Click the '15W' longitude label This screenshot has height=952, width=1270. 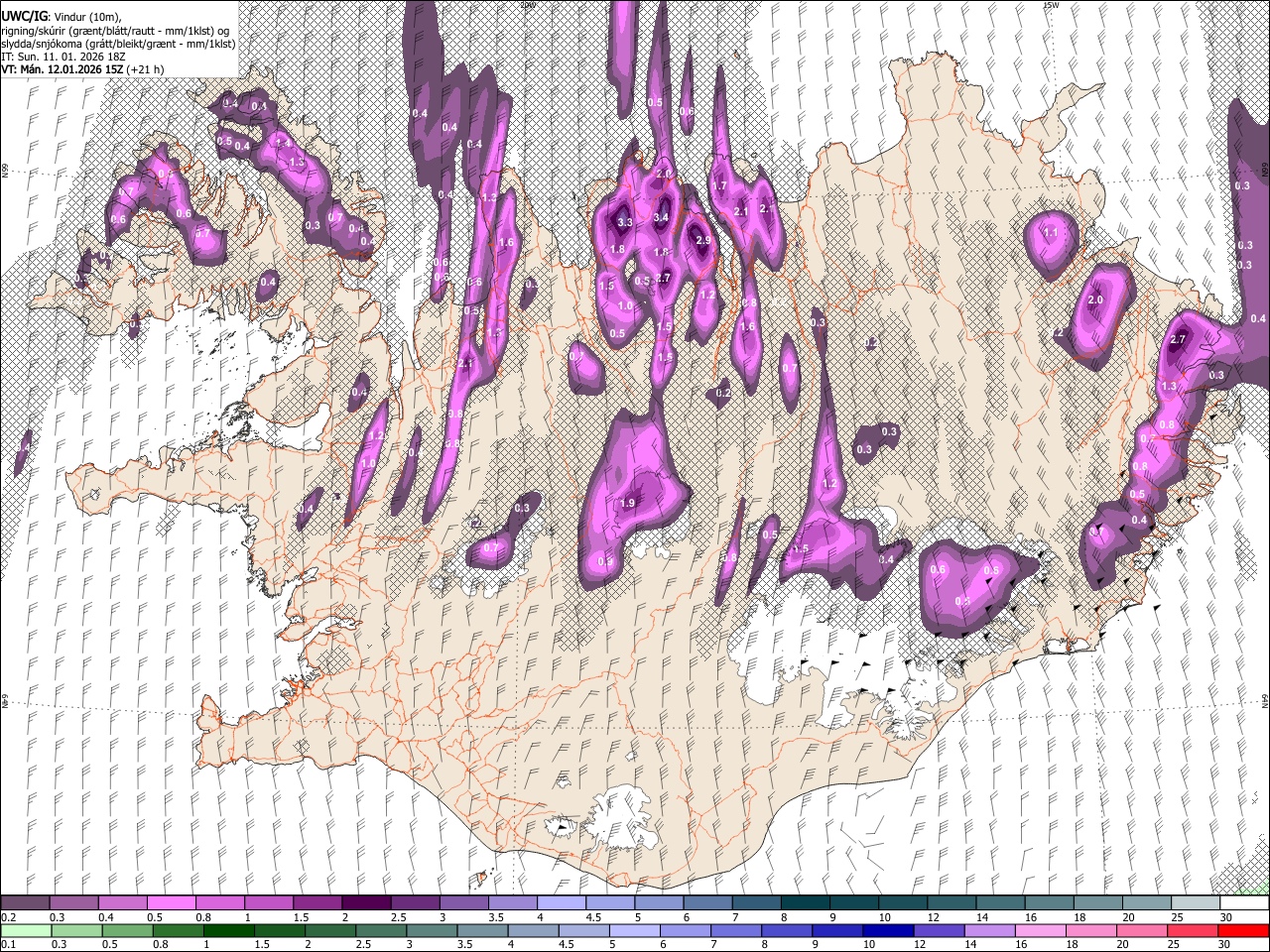tap(1051, 5)
